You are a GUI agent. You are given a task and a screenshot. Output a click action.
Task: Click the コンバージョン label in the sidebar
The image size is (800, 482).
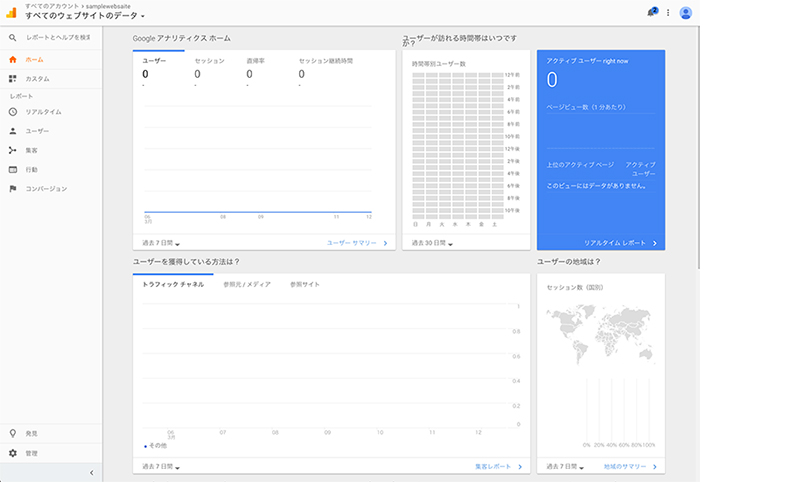point(46,189)
